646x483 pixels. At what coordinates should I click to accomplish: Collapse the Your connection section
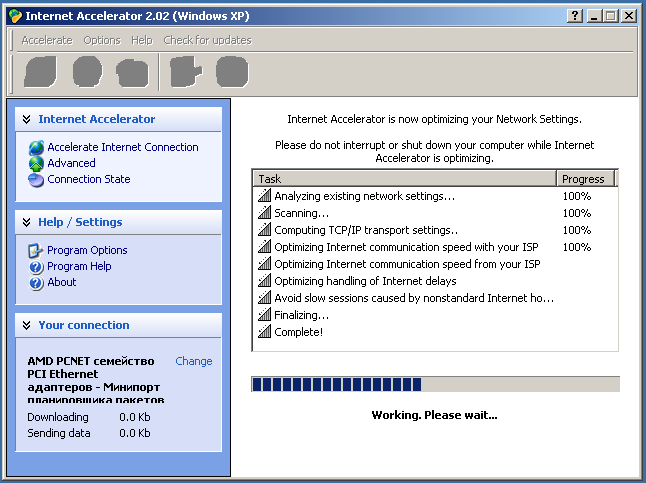(x=27, y=326)
